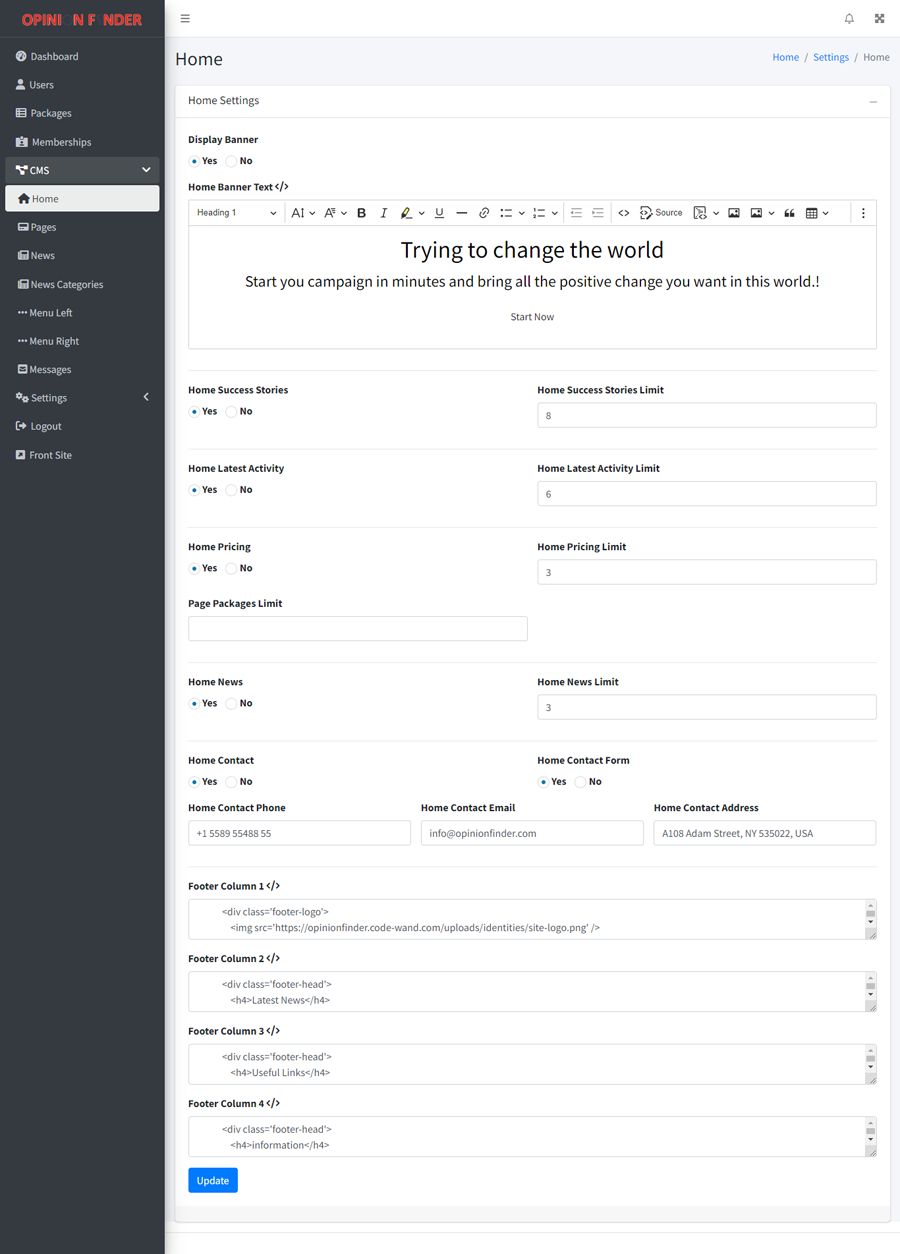Insert a table in banner editor

click(812, 213)
